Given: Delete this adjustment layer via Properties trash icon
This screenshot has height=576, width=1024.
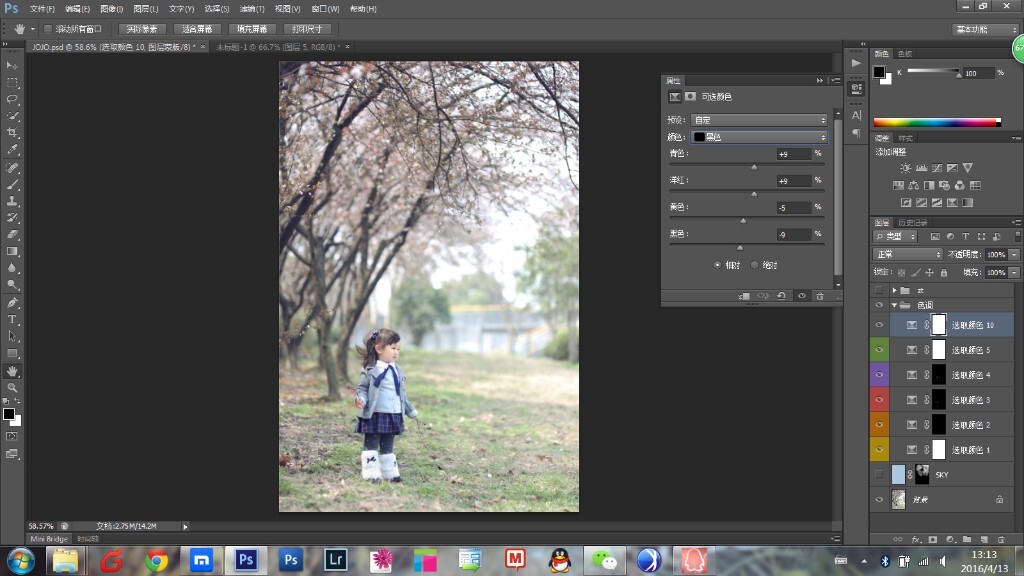Looking at the screenshot, I should coord(820,296).
